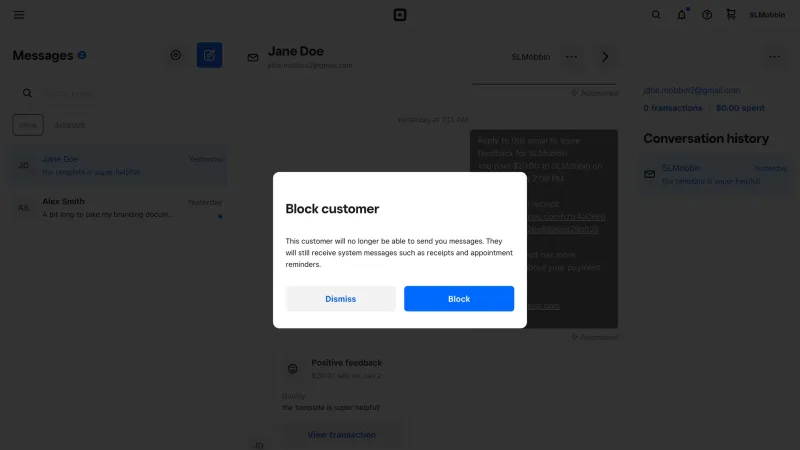Click jdoe.mobbin2@gmail.com link in customer panel

point(692,90)
